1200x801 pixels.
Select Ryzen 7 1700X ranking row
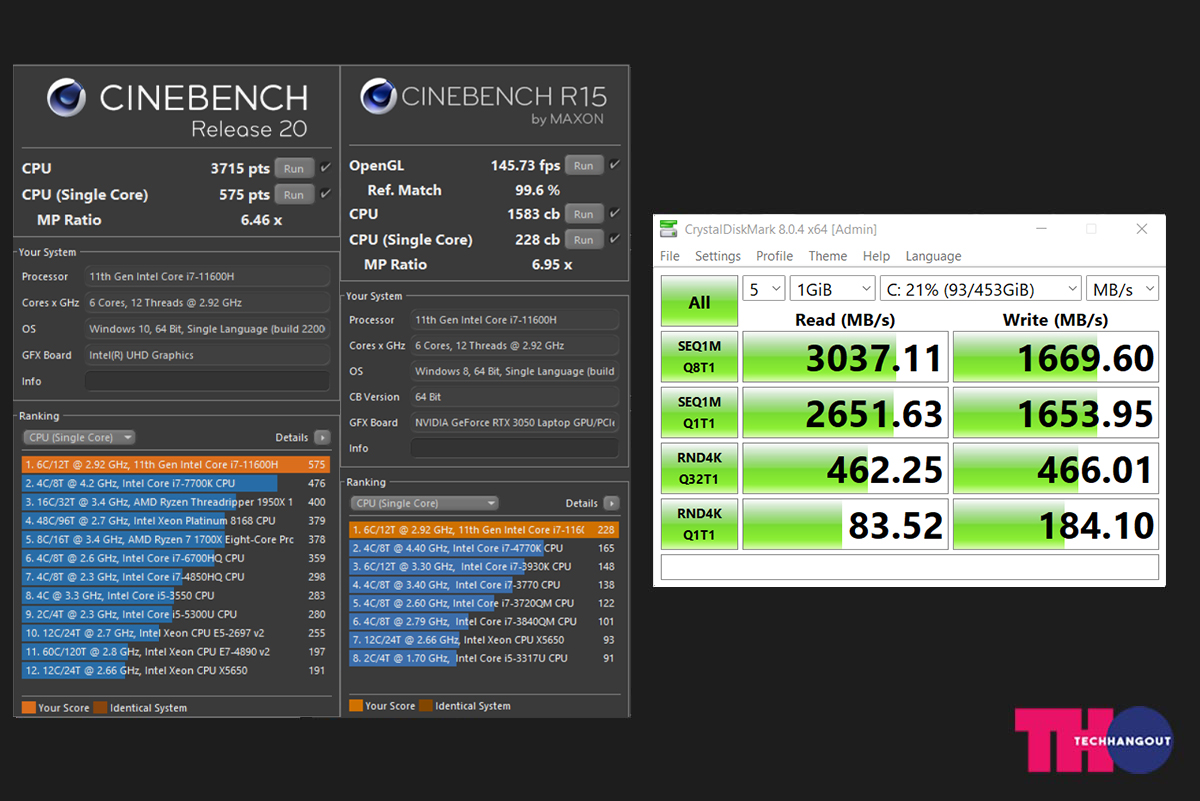point(175,539)
